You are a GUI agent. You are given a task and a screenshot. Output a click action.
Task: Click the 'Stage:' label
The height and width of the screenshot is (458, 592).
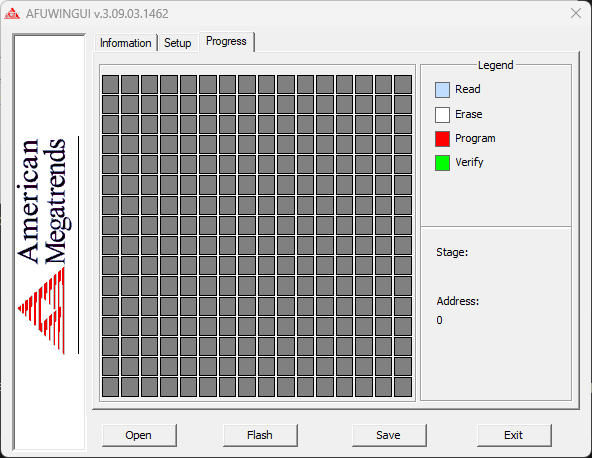point(452,252)
